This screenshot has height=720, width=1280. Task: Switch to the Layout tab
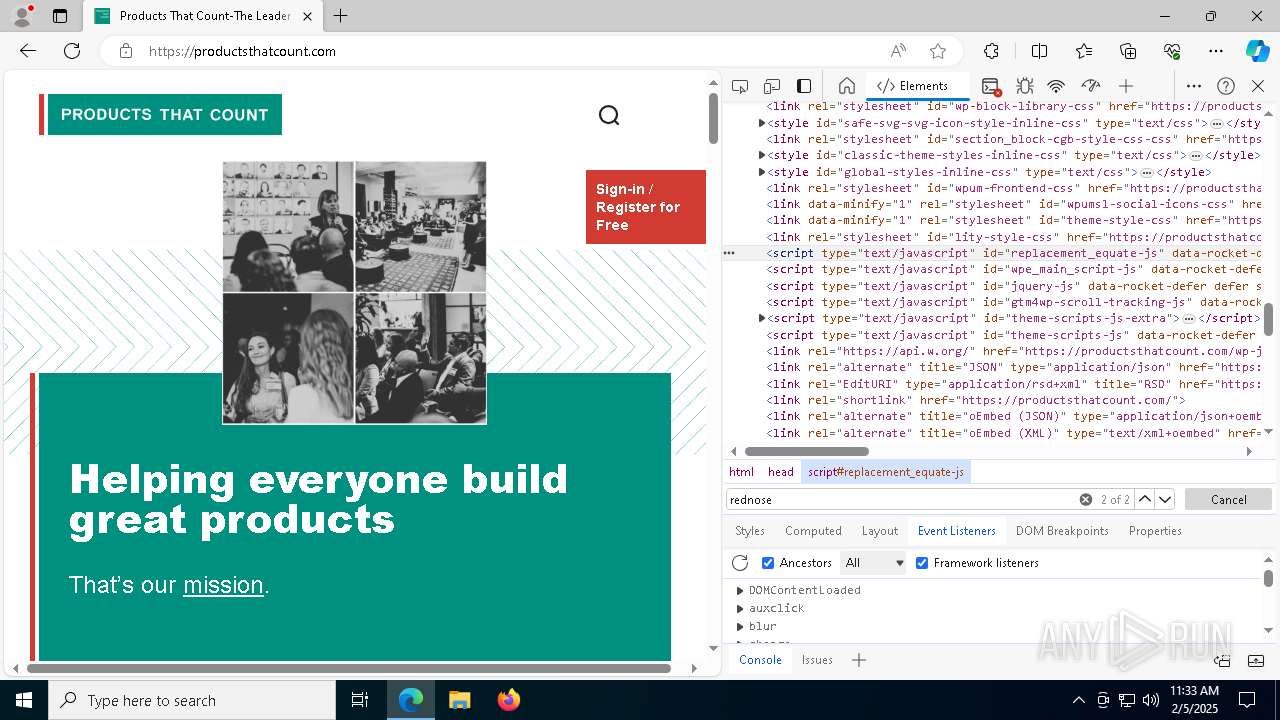[880, 531]
